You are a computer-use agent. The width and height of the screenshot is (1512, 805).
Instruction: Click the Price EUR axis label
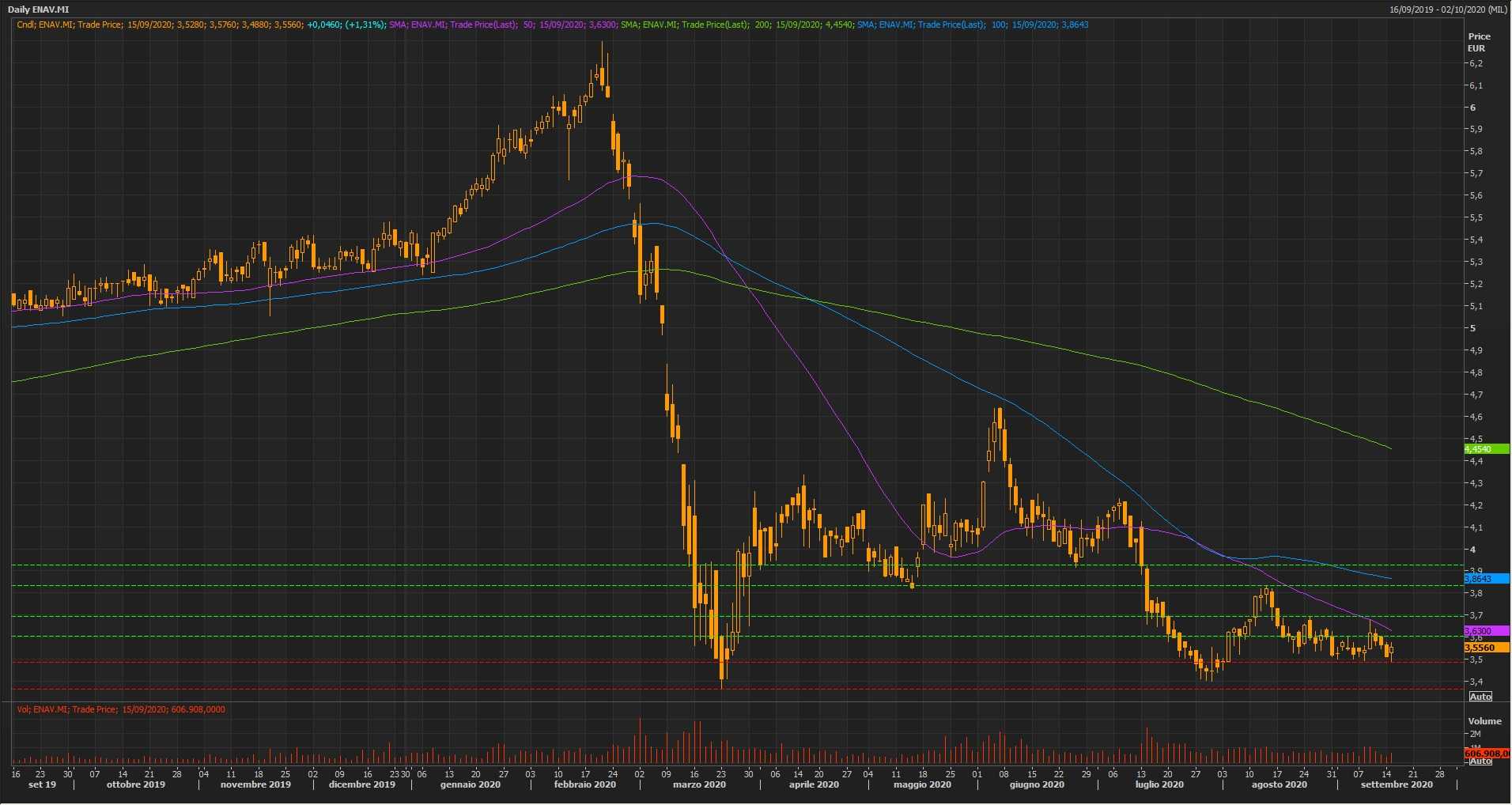[x=1479, y=42]
